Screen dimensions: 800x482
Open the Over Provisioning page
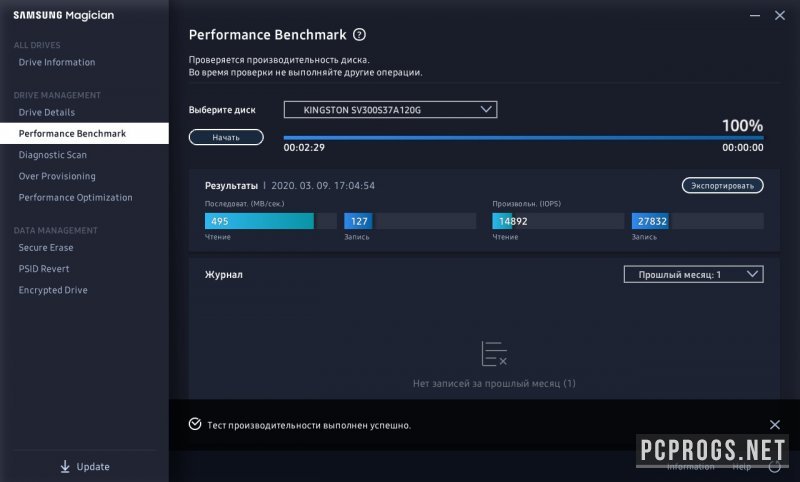tap(57, 176)
